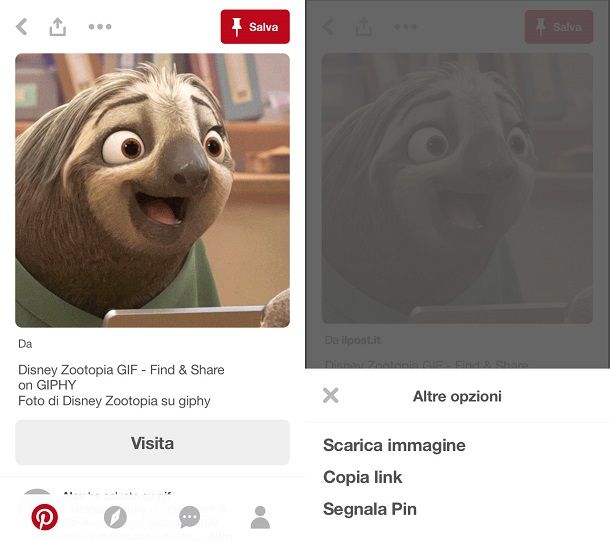
Task: Tap the dimmed back arrow in right screen
Action: point(328,27)
